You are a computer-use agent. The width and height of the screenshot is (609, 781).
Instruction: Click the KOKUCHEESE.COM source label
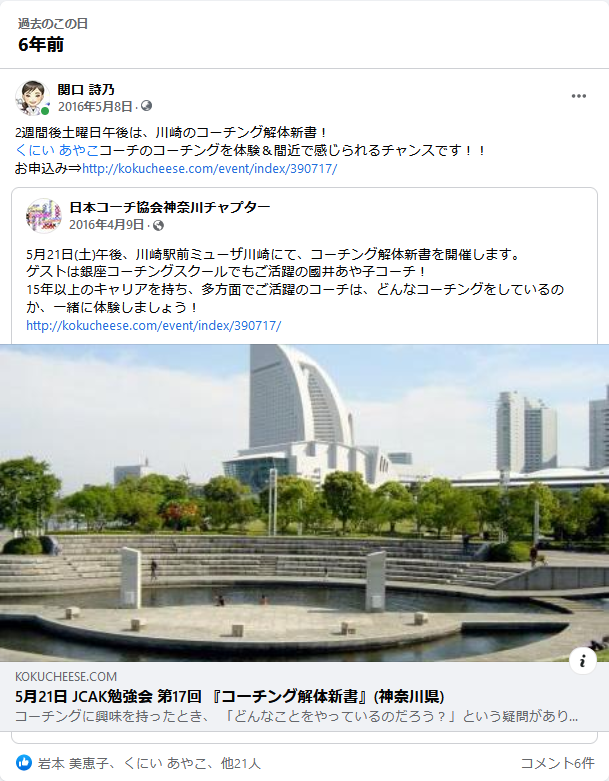click(x=66, y=676)
